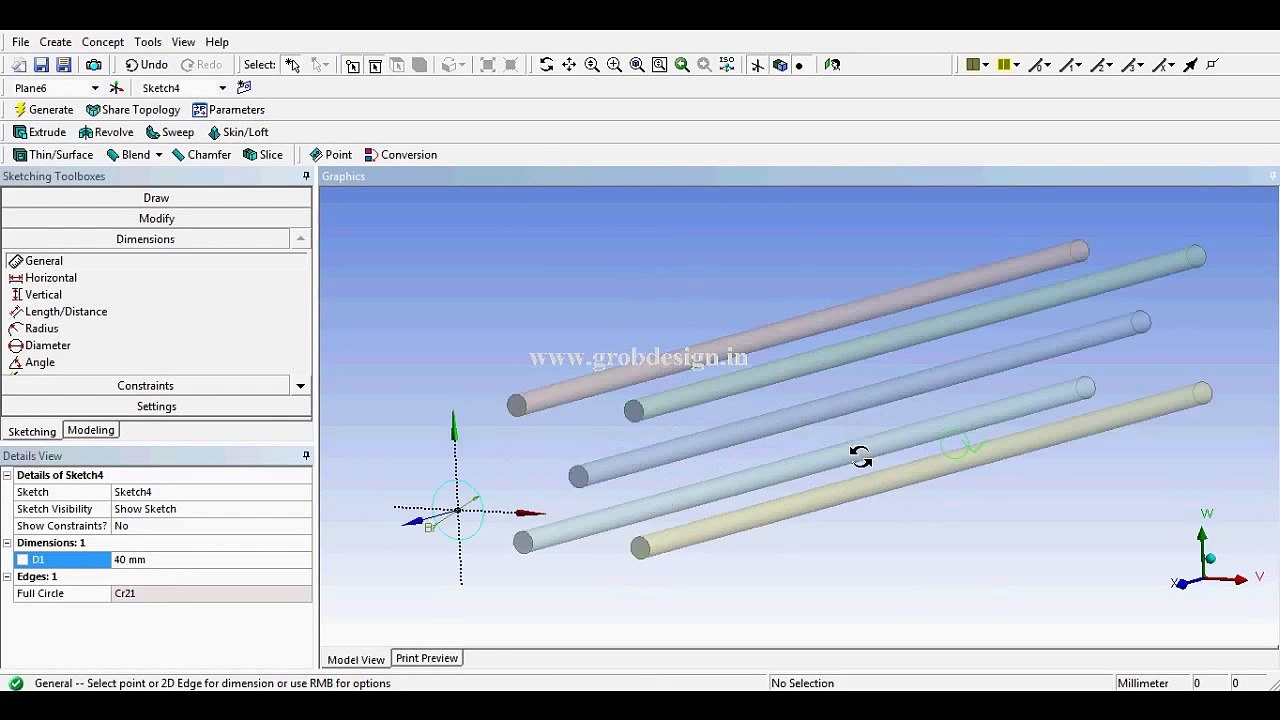Click the Revolve button
Screen dimensions: 1280x720
106,132
